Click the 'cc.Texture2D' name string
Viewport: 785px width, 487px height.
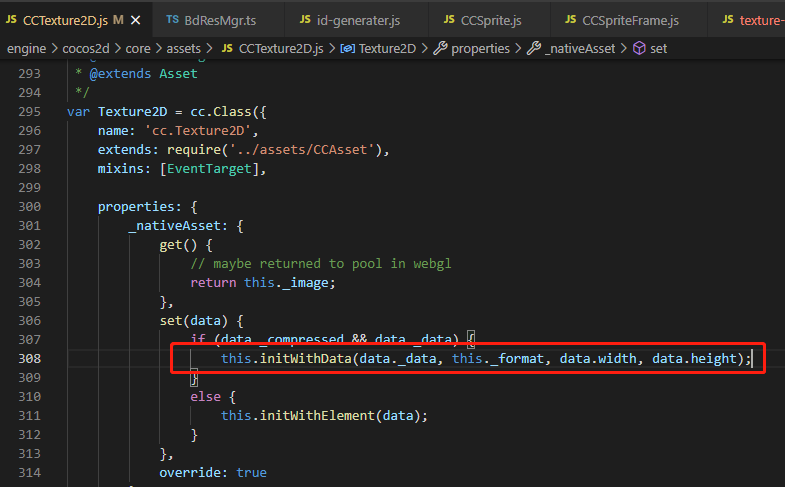coord(197,131)
